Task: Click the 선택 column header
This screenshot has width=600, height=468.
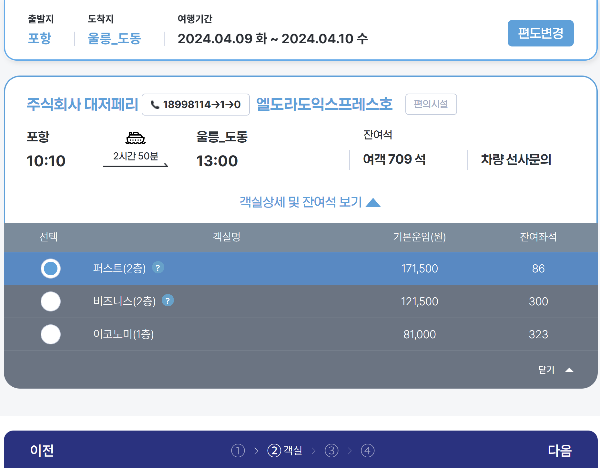Action: click(49, 237)
